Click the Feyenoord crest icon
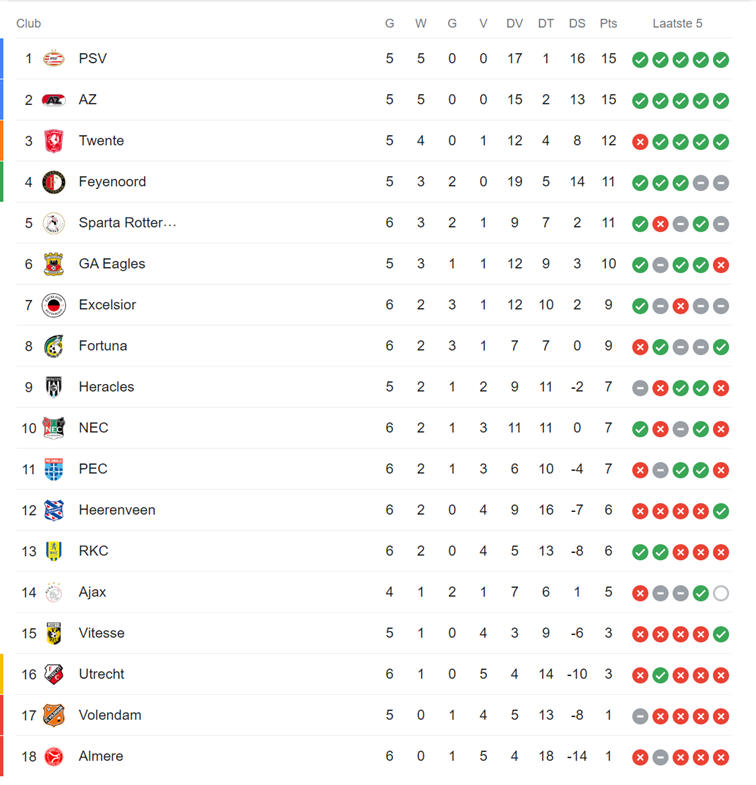The image size is (756, 785). coord(54,182)
